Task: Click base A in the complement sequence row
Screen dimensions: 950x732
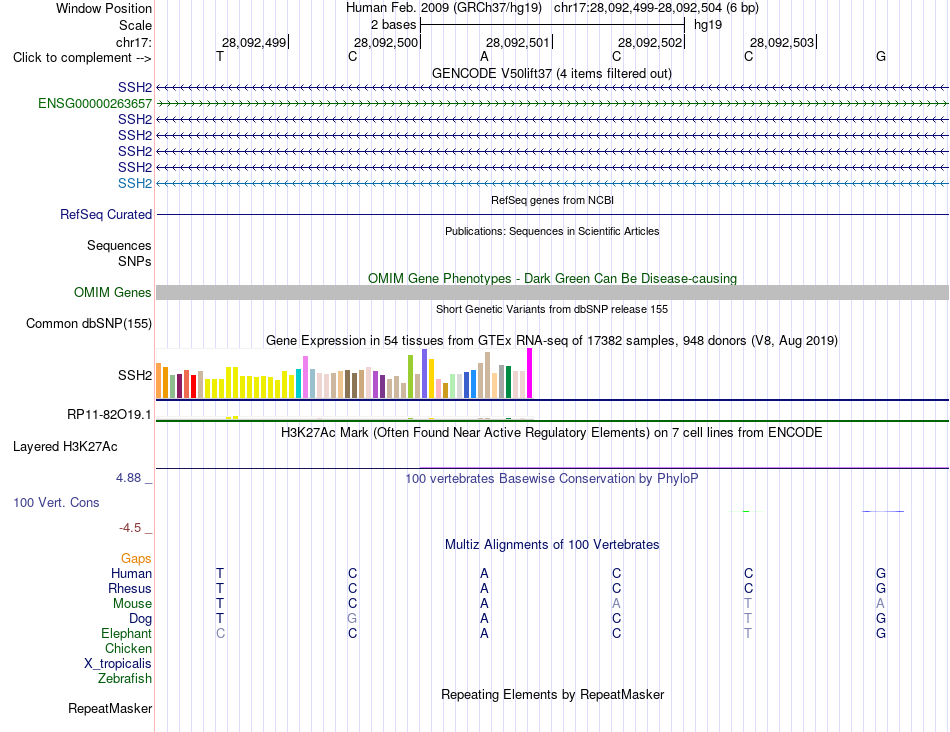Action: tap(484, 56)
